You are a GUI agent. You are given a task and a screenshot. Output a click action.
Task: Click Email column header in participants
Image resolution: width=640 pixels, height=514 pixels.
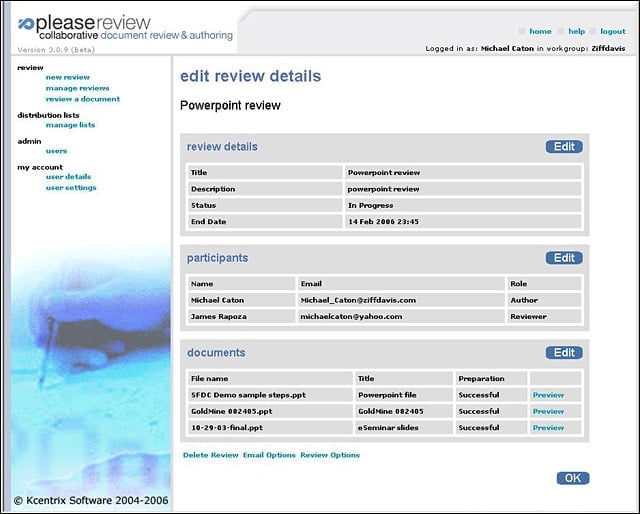(401, 284)
